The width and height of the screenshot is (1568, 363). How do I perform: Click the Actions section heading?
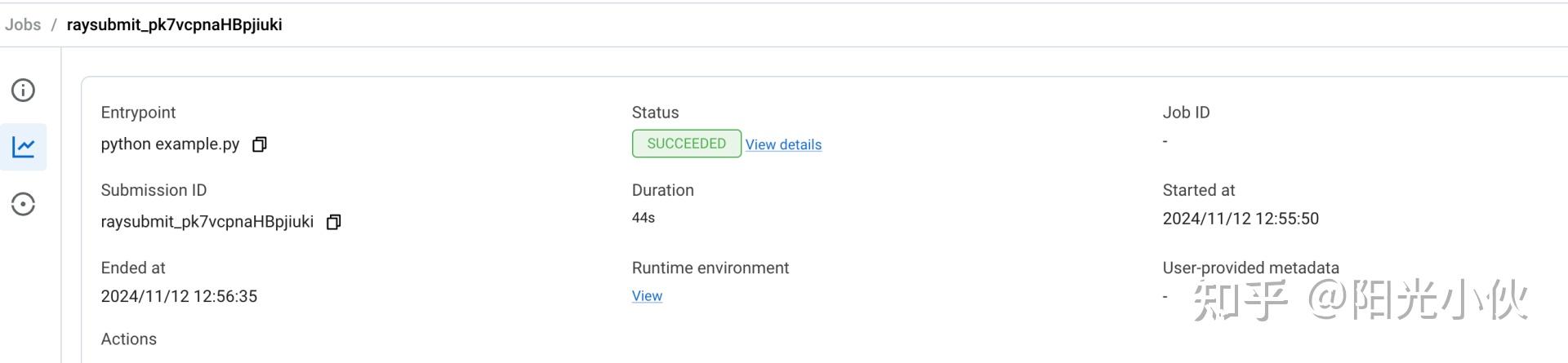pos(128,339)
